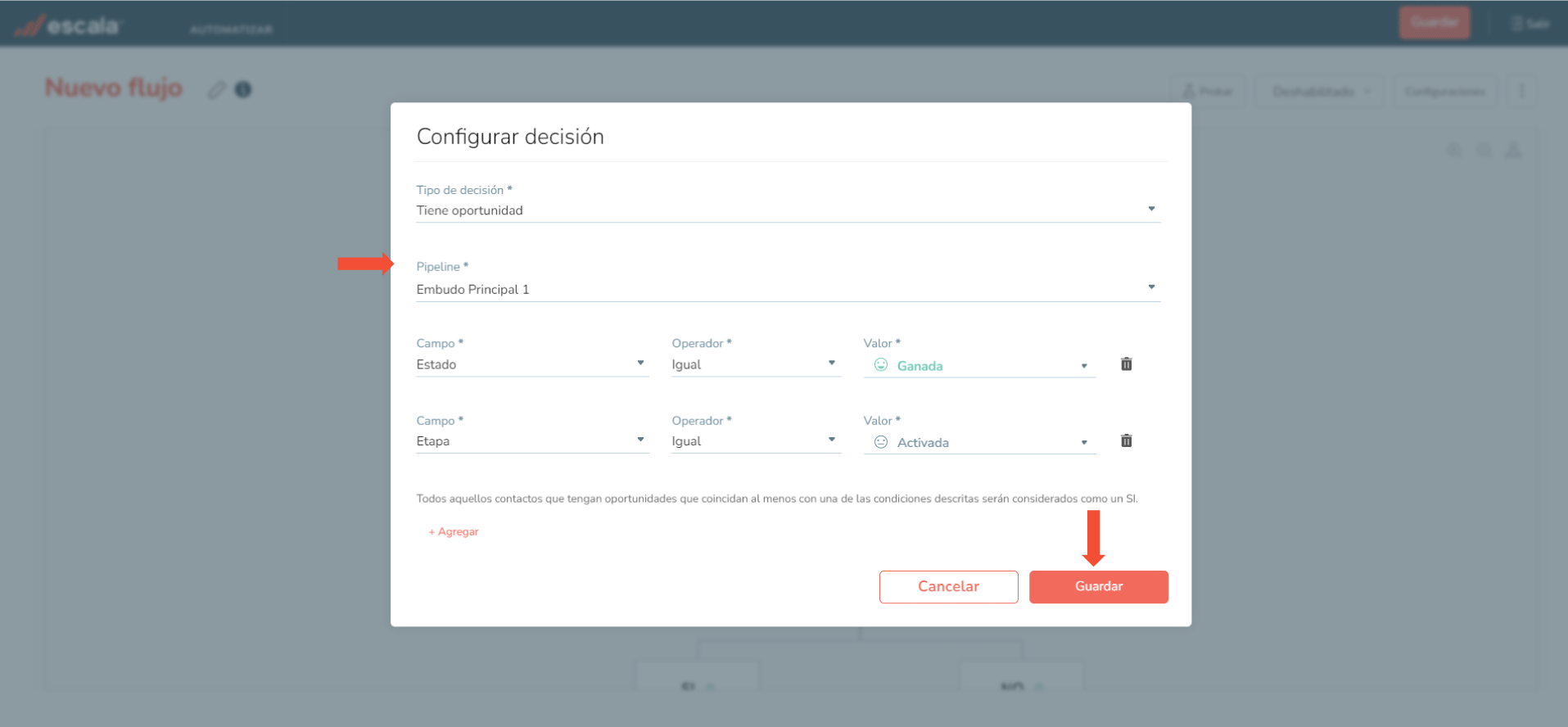
Task: Open Configuraciones in the background toolbar
Action: coord(1444,91)
